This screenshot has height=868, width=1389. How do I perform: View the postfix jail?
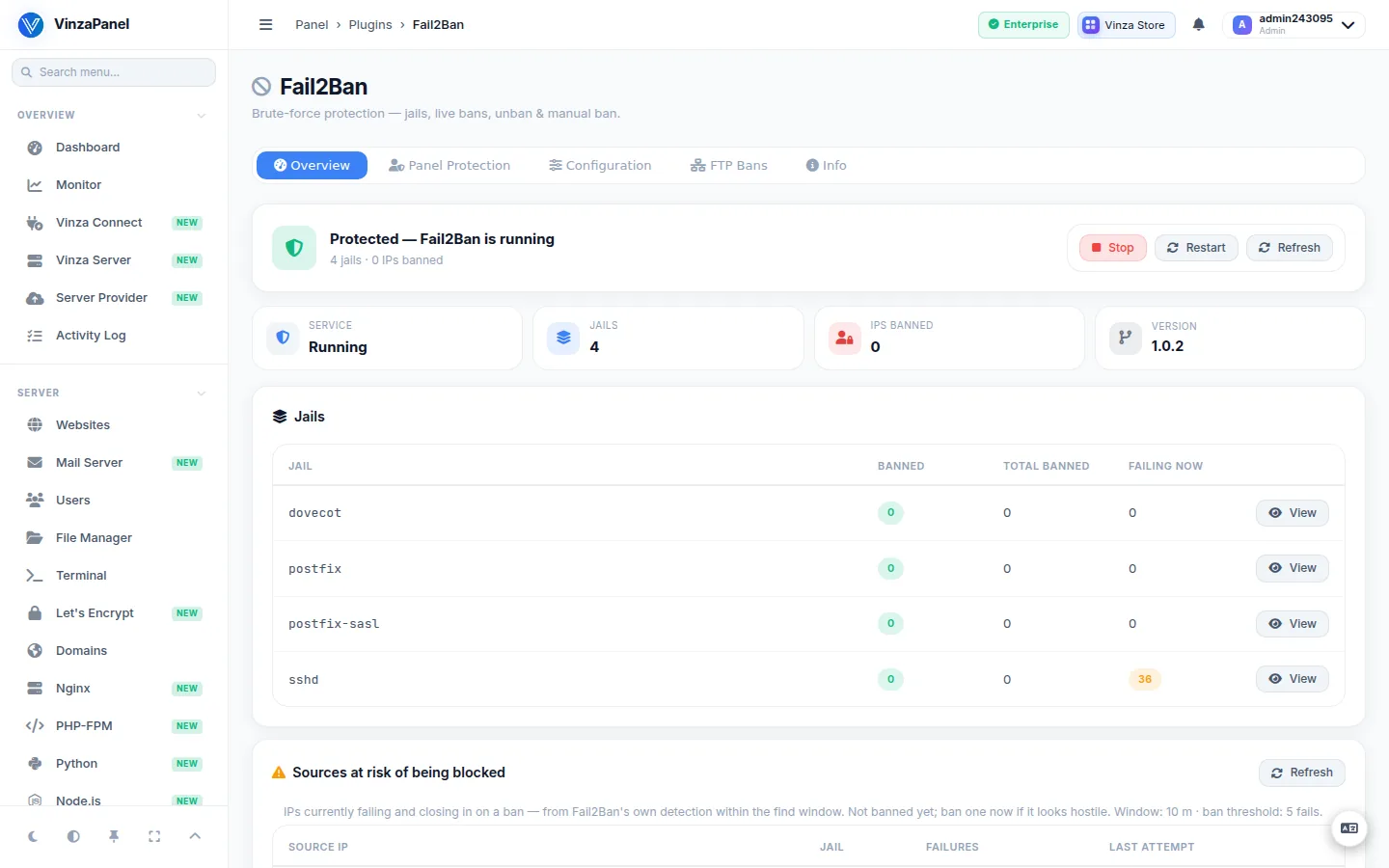(x=1293, y=568)
